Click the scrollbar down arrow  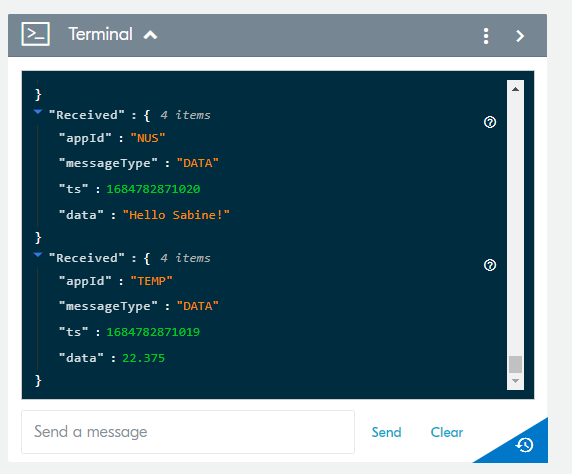point(515,381)
